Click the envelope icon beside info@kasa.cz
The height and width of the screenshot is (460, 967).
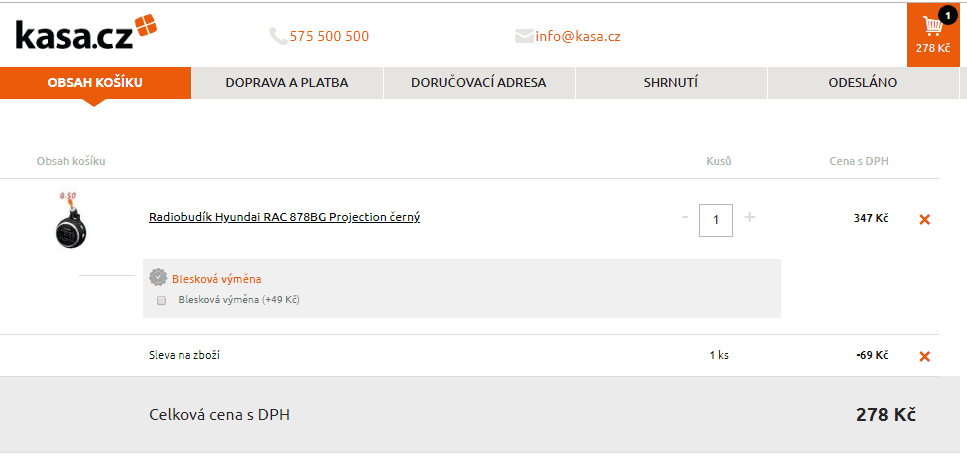pyautogui.click(x=524, y=37)
